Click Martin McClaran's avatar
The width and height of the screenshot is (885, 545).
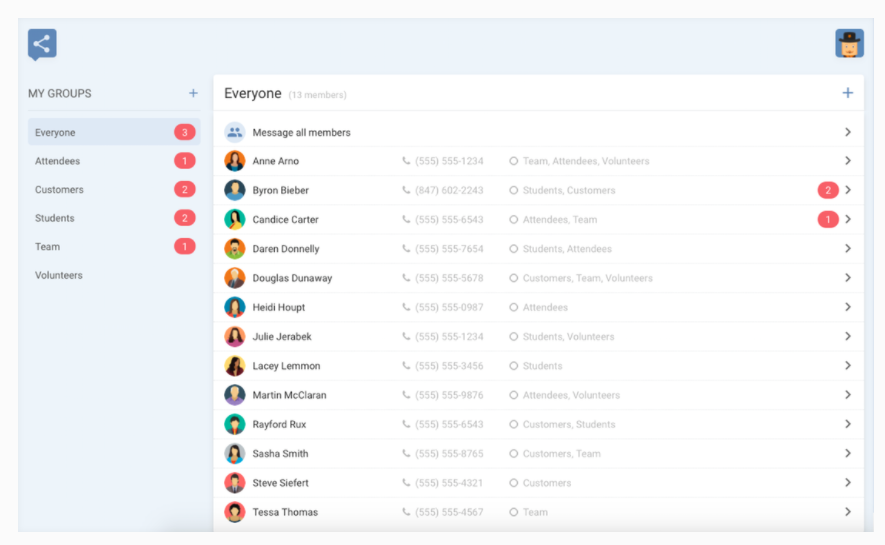pyautogui.click(x=235, y=395)
